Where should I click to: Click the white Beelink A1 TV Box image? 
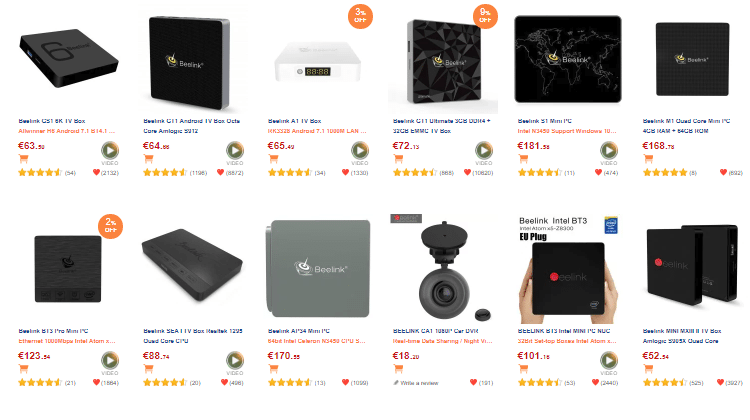click(318, 62)
